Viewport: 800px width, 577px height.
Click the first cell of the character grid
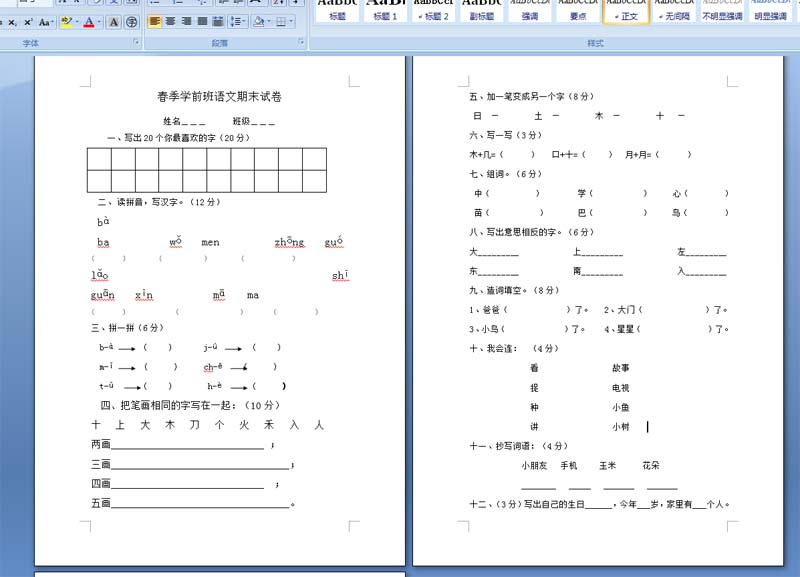pos(99,159)
